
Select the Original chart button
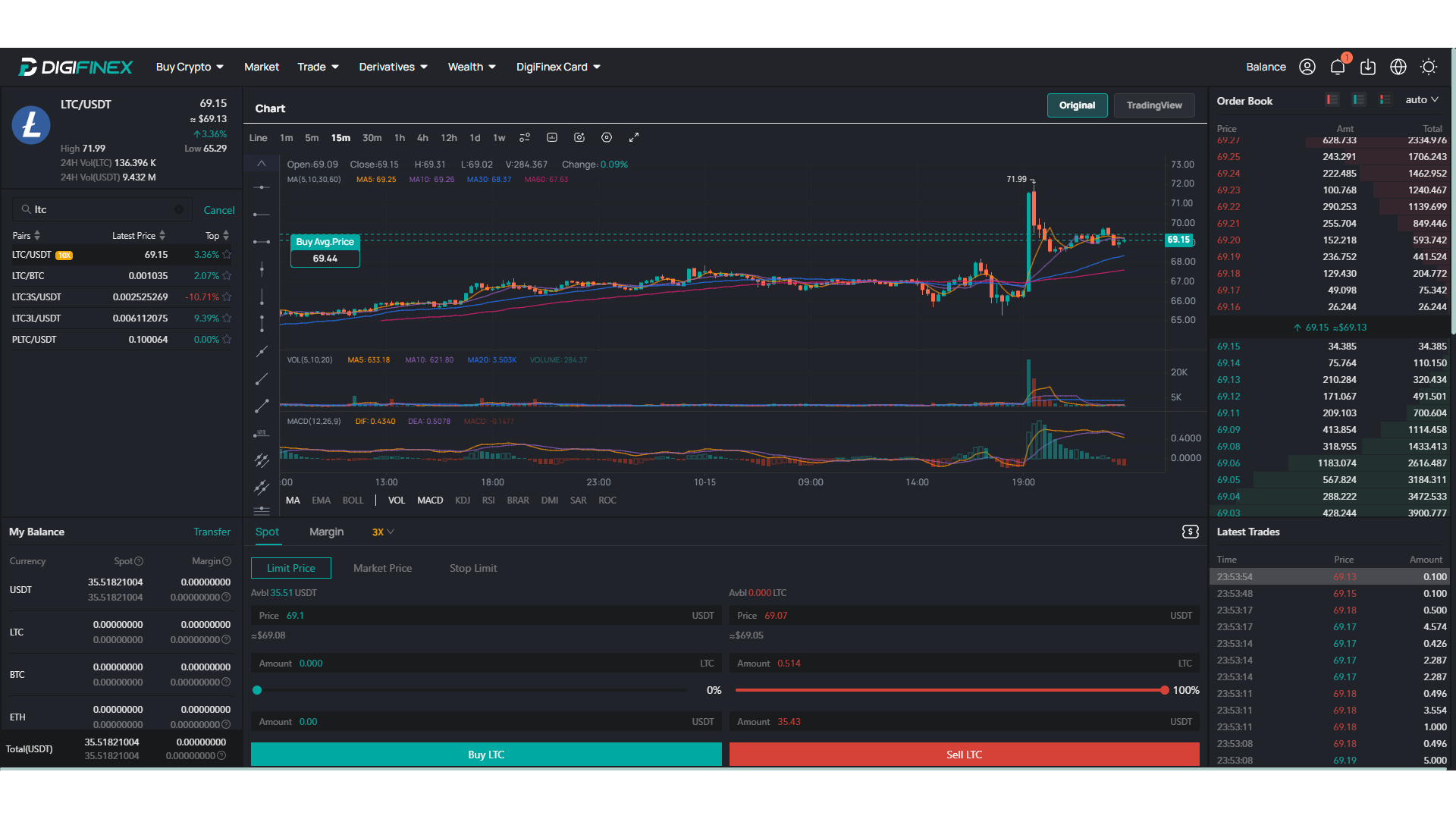(1078, 105)
